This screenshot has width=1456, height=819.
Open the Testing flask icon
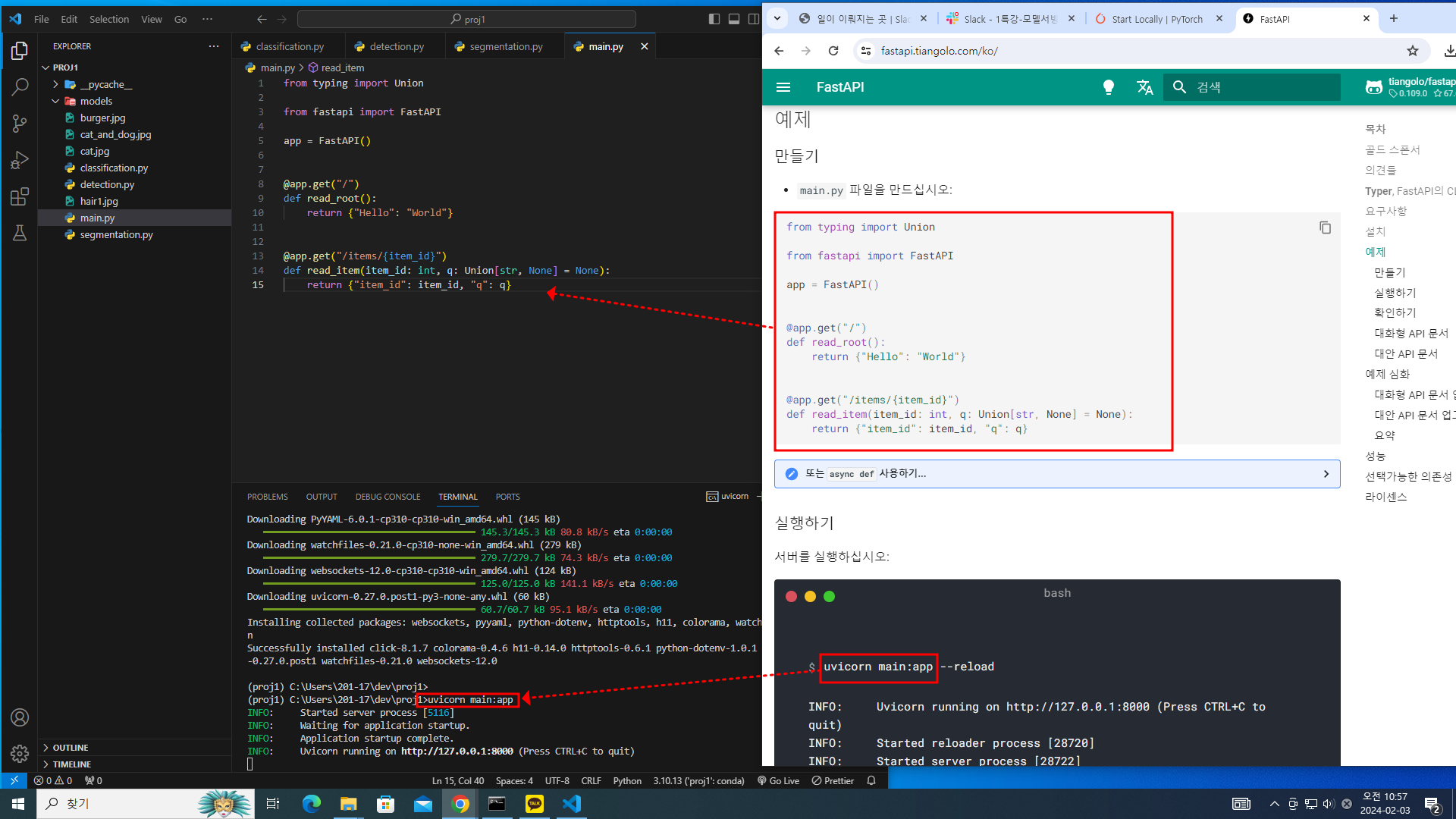[20, 233]
